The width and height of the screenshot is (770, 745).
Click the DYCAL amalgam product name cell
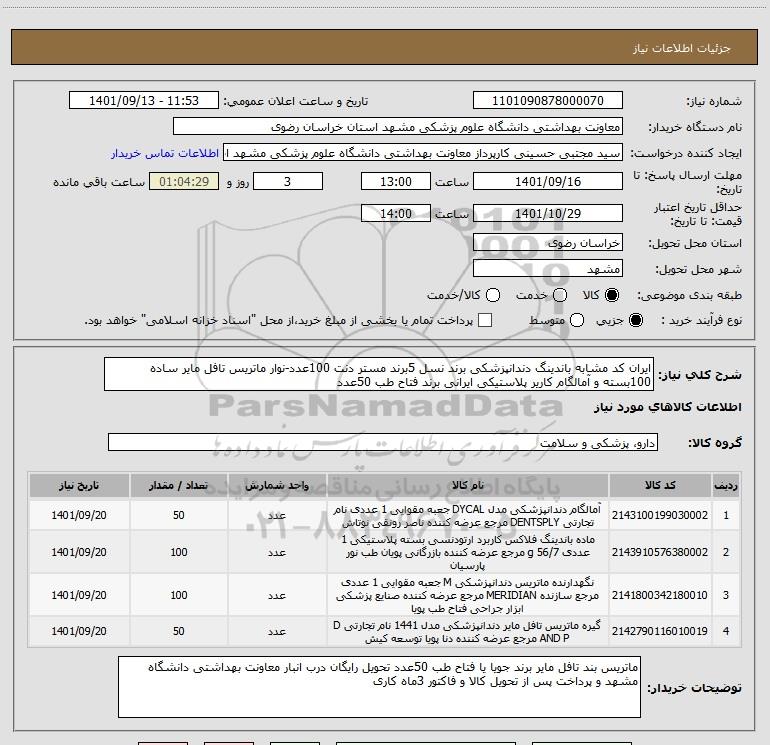point(468,515)
